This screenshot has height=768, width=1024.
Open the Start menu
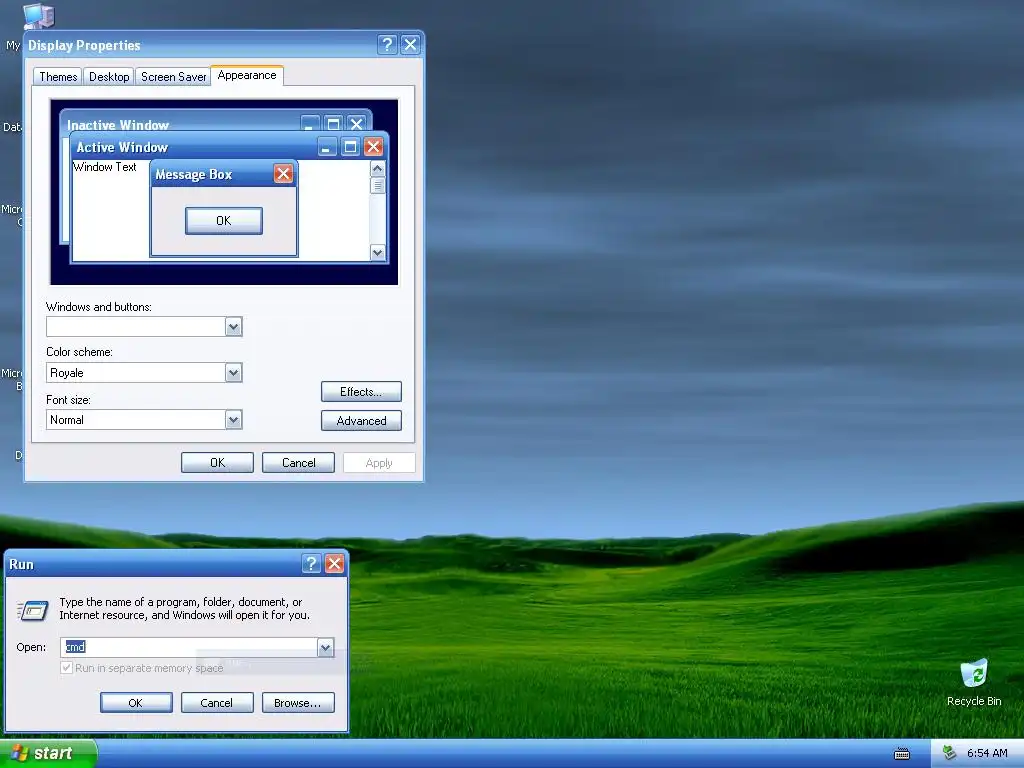tap(47, 753)
